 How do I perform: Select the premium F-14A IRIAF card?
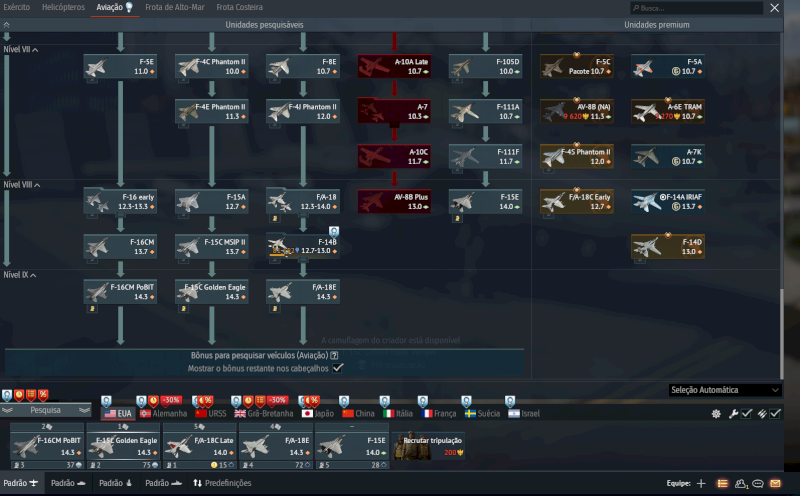(x=668, y=202)
